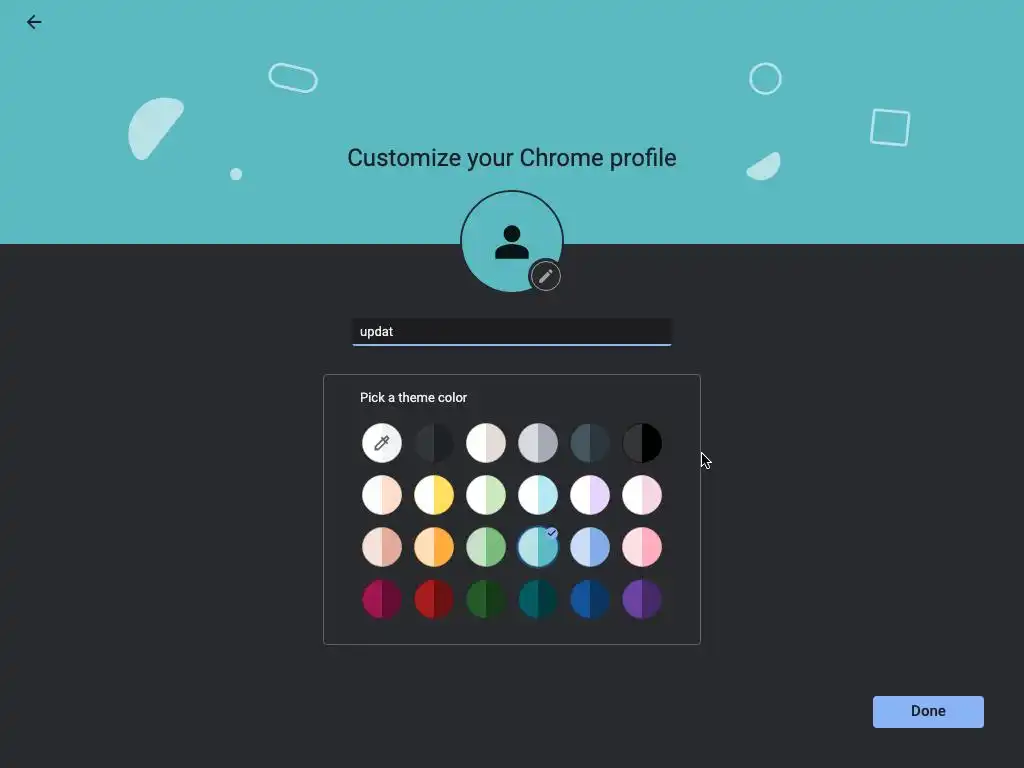Choose the light gray theme swatch
1024x768 pixels.
click(538, 443)
